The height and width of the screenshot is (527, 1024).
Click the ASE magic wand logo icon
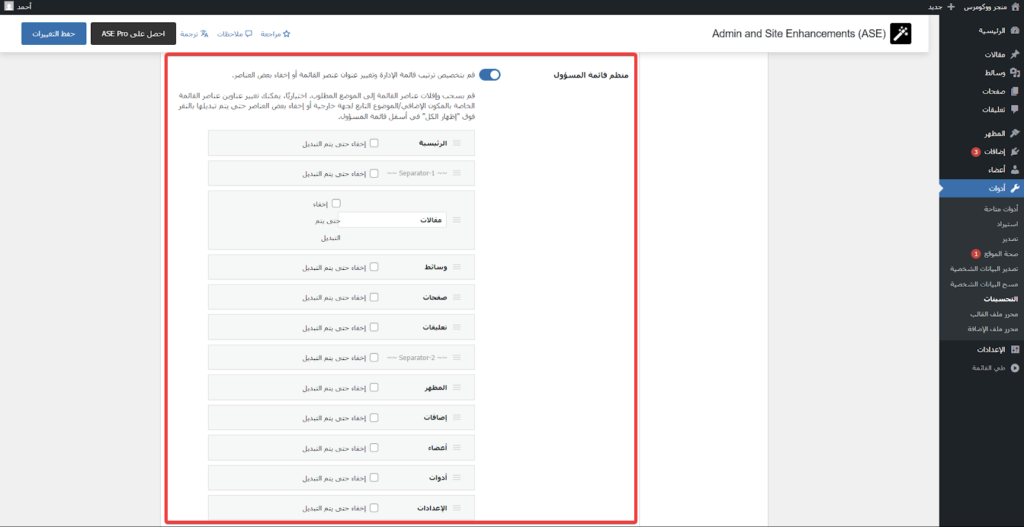pos(901,34)
